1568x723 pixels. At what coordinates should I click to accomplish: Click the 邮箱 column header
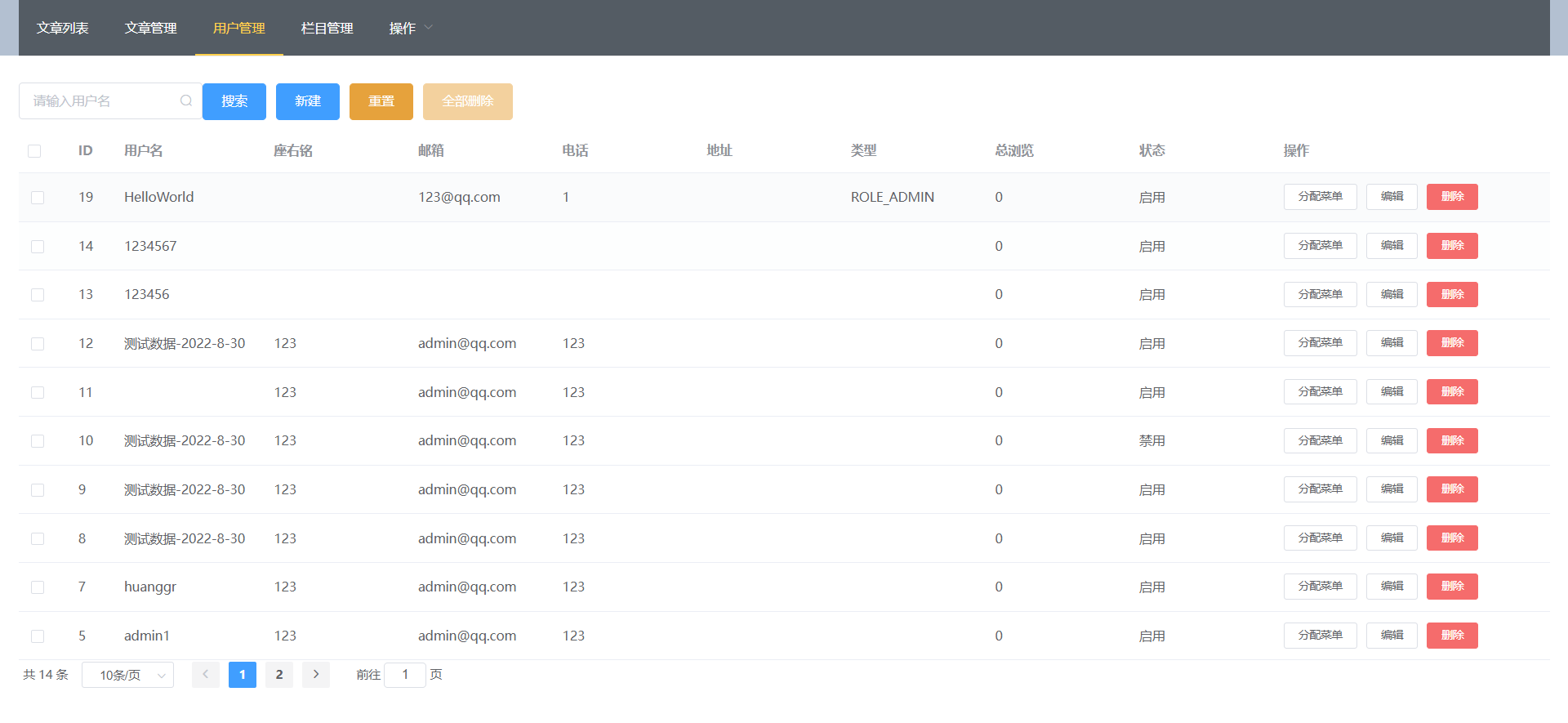point(431,151)
